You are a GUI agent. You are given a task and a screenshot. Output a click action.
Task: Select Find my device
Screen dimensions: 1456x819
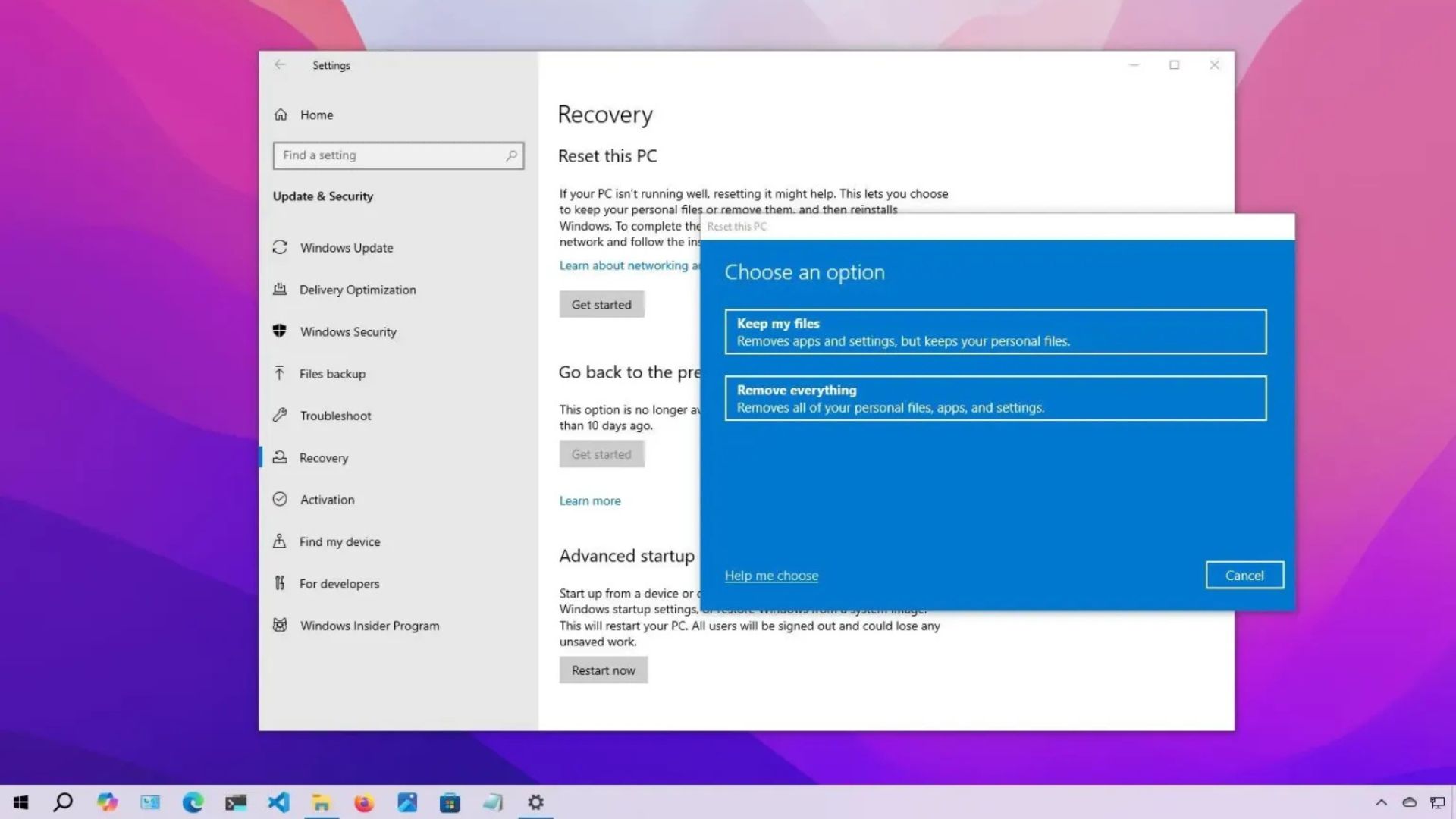(340, 541)
